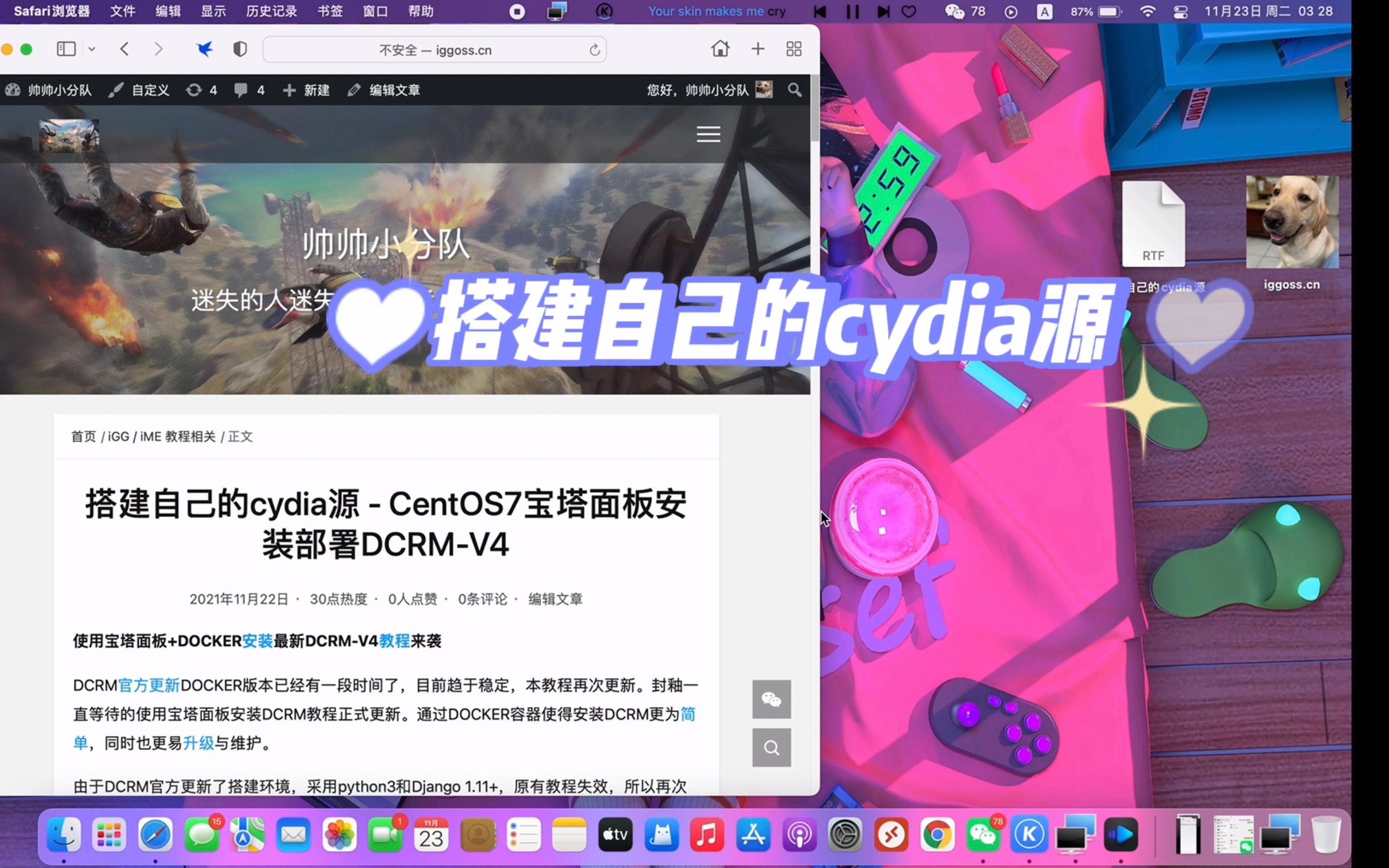The width and height of the screenshot is (1389, 868).
Task: Open the 帮助 menu
Action: coord(421,12)
